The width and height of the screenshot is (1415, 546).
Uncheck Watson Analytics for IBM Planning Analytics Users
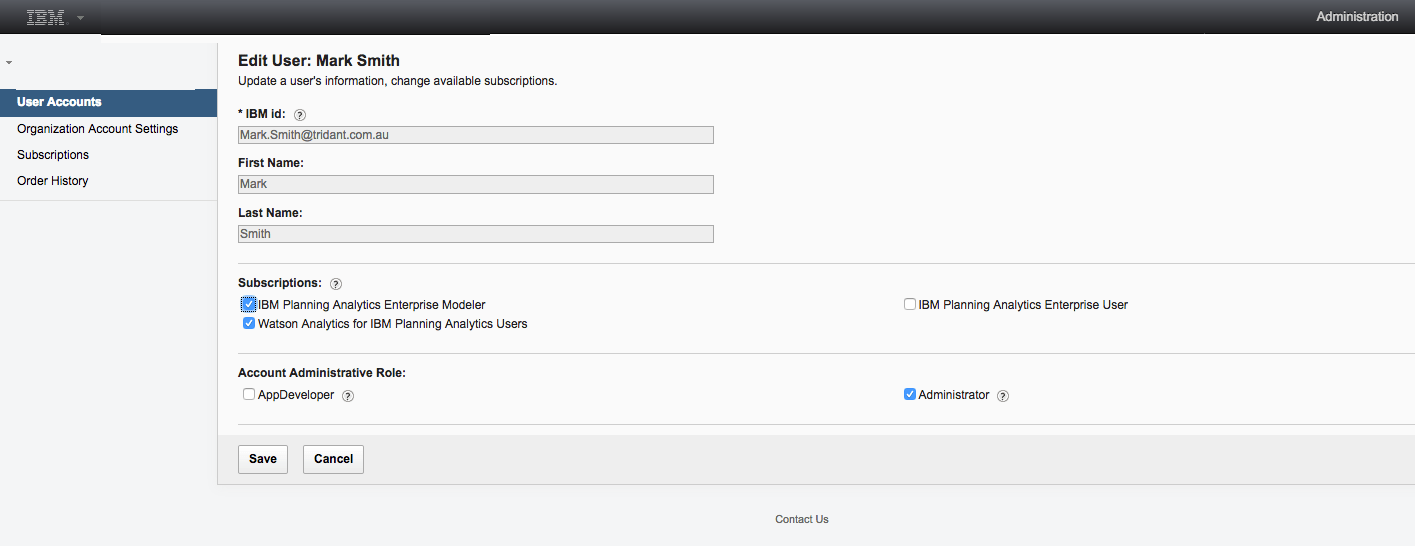(x=249, y=324)
